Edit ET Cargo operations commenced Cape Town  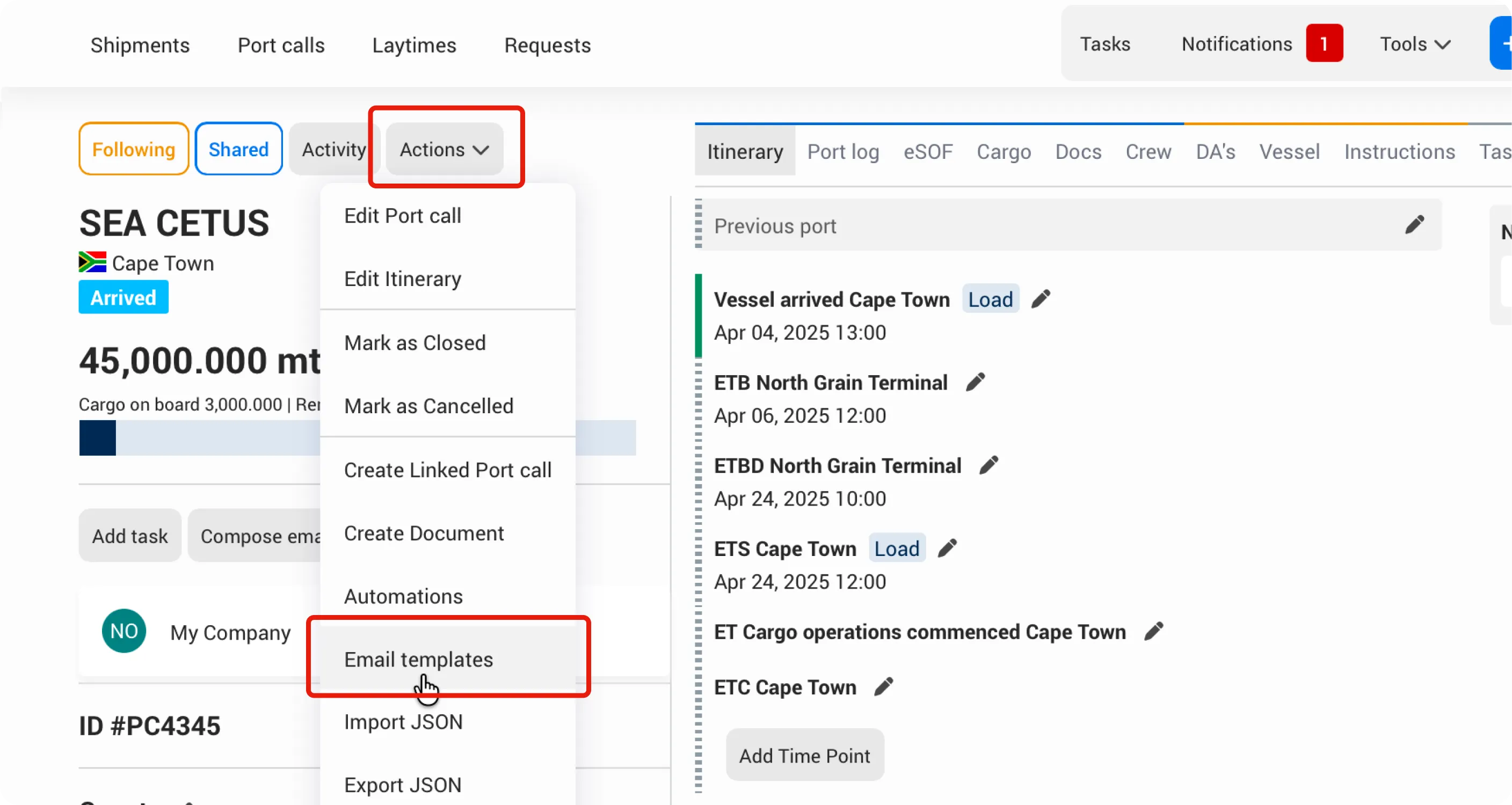[1154, 632]
